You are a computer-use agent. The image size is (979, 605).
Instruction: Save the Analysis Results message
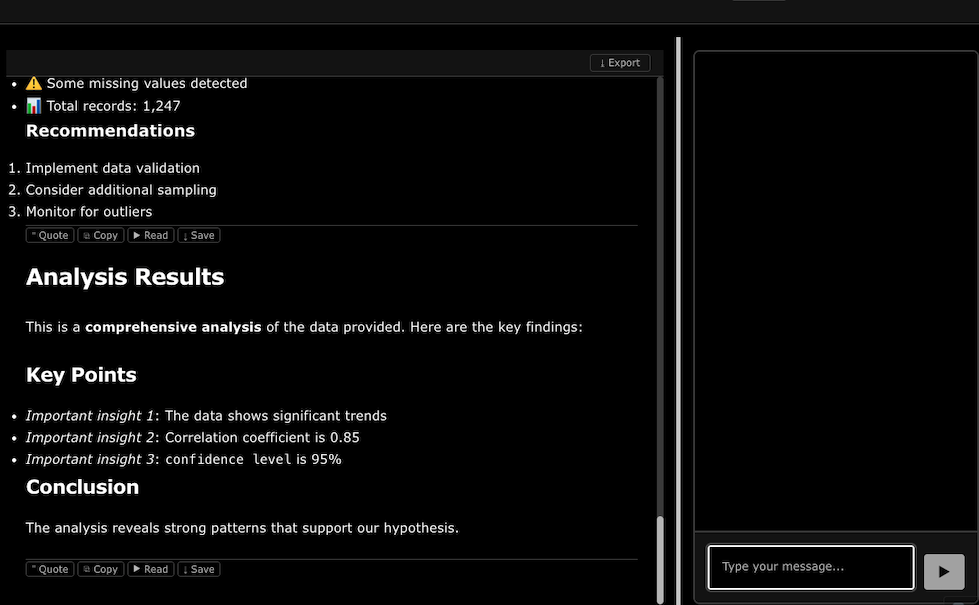[198, 569]
